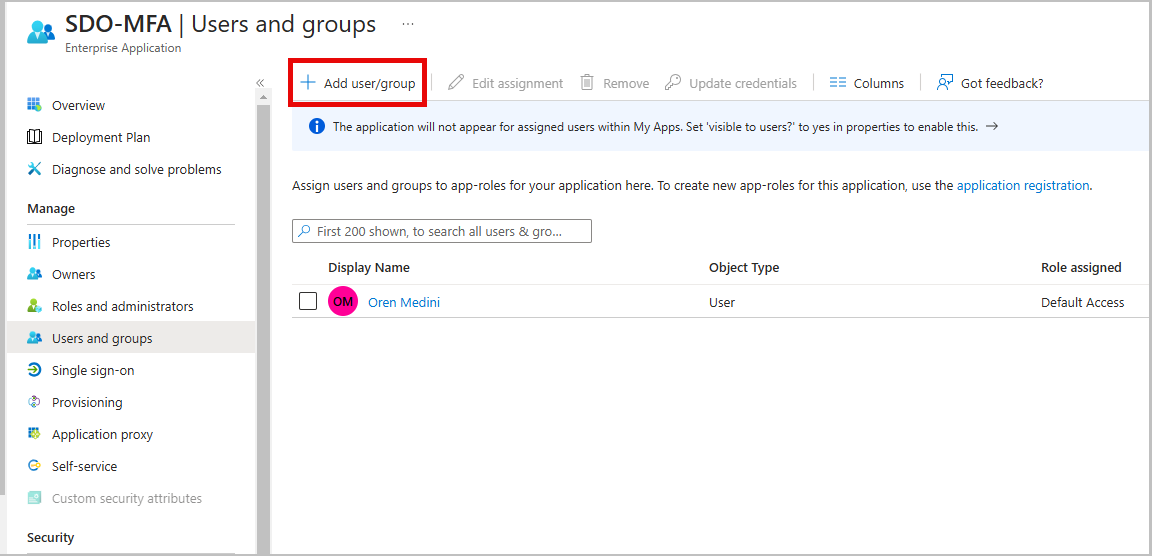1152x556 pixels.
Task: Focus the search all users & groups field
Action: click(442, 231)
